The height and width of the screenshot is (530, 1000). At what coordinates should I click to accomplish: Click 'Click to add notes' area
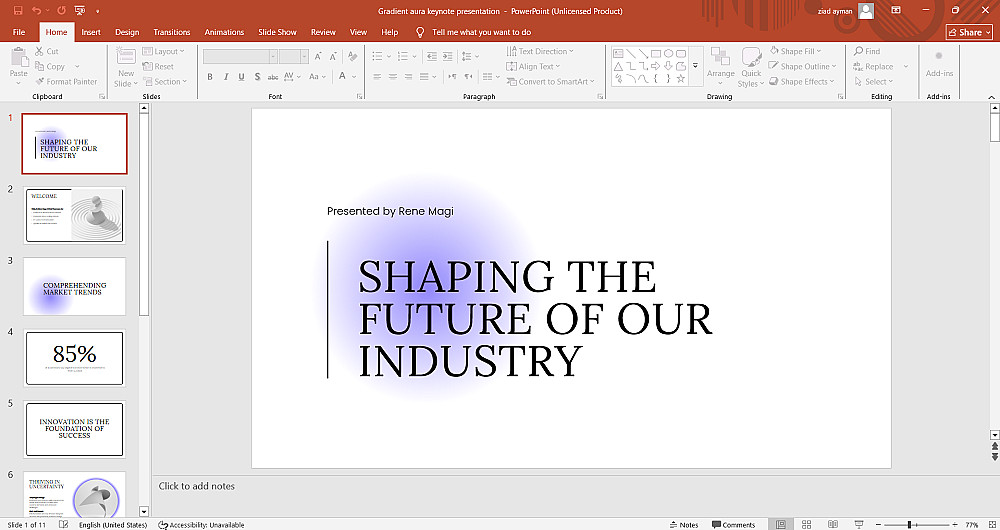197,486
